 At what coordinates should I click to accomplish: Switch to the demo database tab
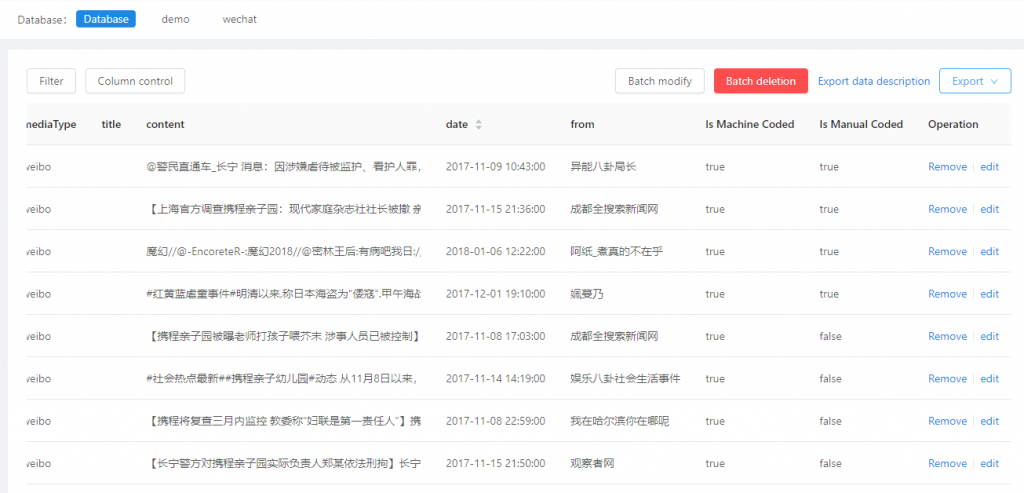click(x=175, y=19)
